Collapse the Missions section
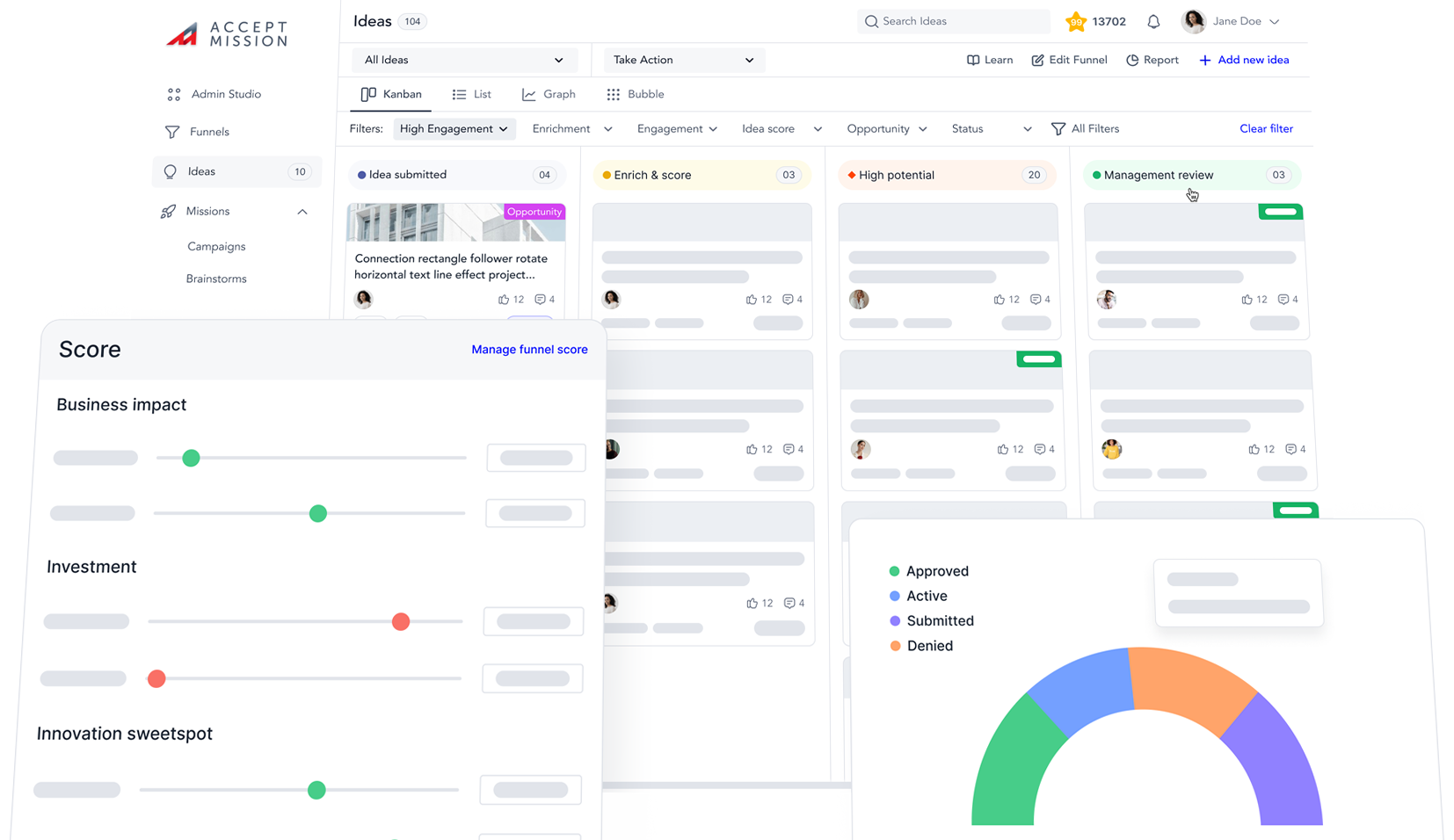Image resolution: width=1454 pixels, height=840 pixels. click(x=302, y=212)
